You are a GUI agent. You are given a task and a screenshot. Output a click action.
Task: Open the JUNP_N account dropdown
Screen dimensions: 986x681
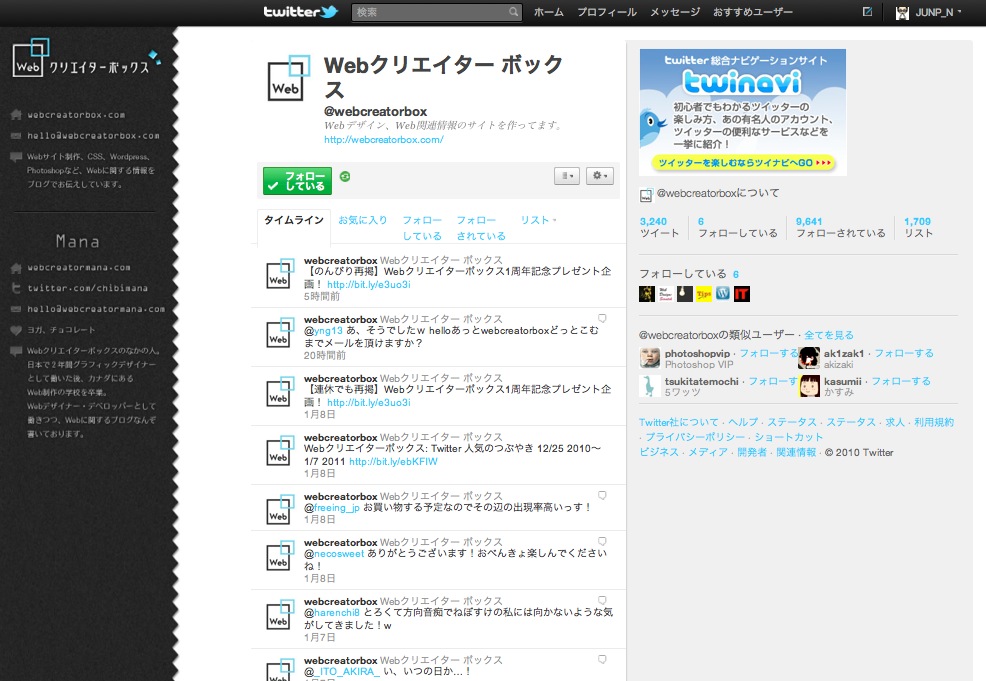pyautogui.click(x=929, y=13)
